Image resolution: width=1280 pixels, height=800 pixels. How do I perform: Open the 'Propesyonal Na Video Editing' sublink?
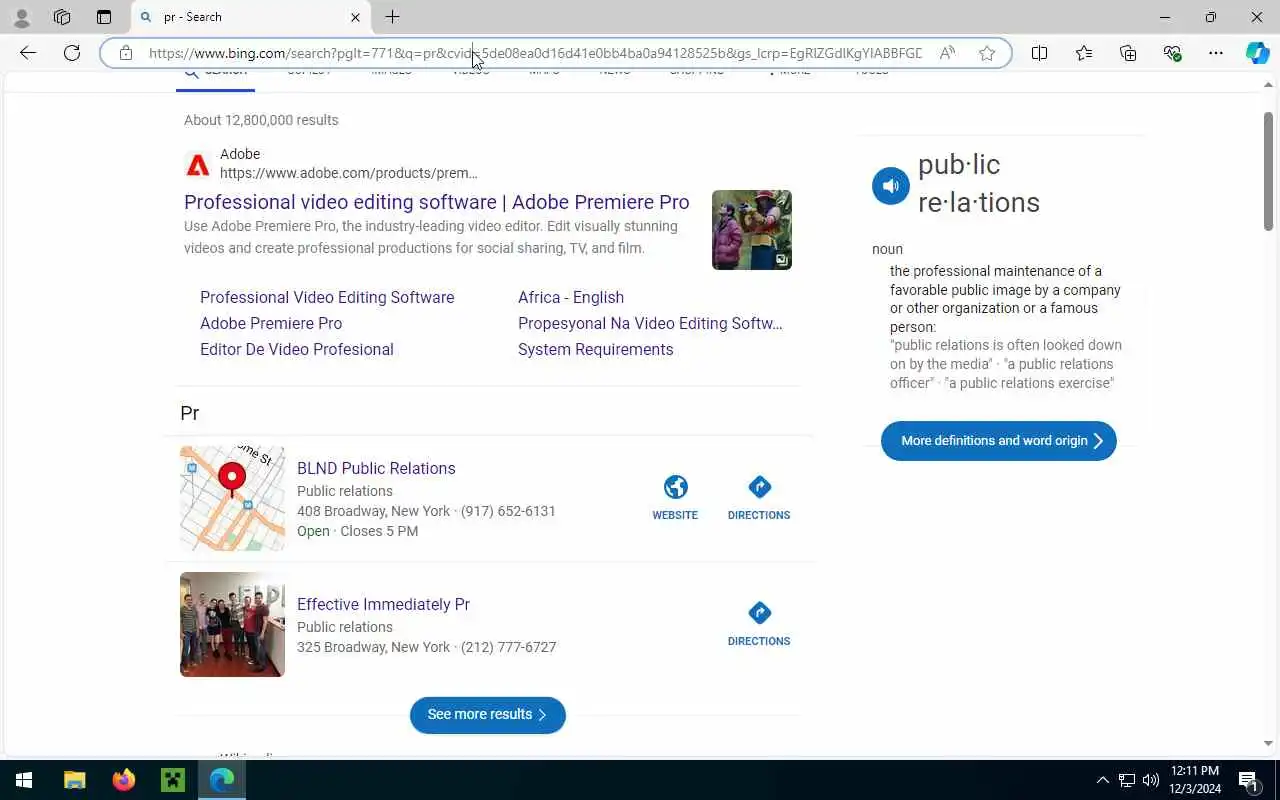(x=650, y=323)
